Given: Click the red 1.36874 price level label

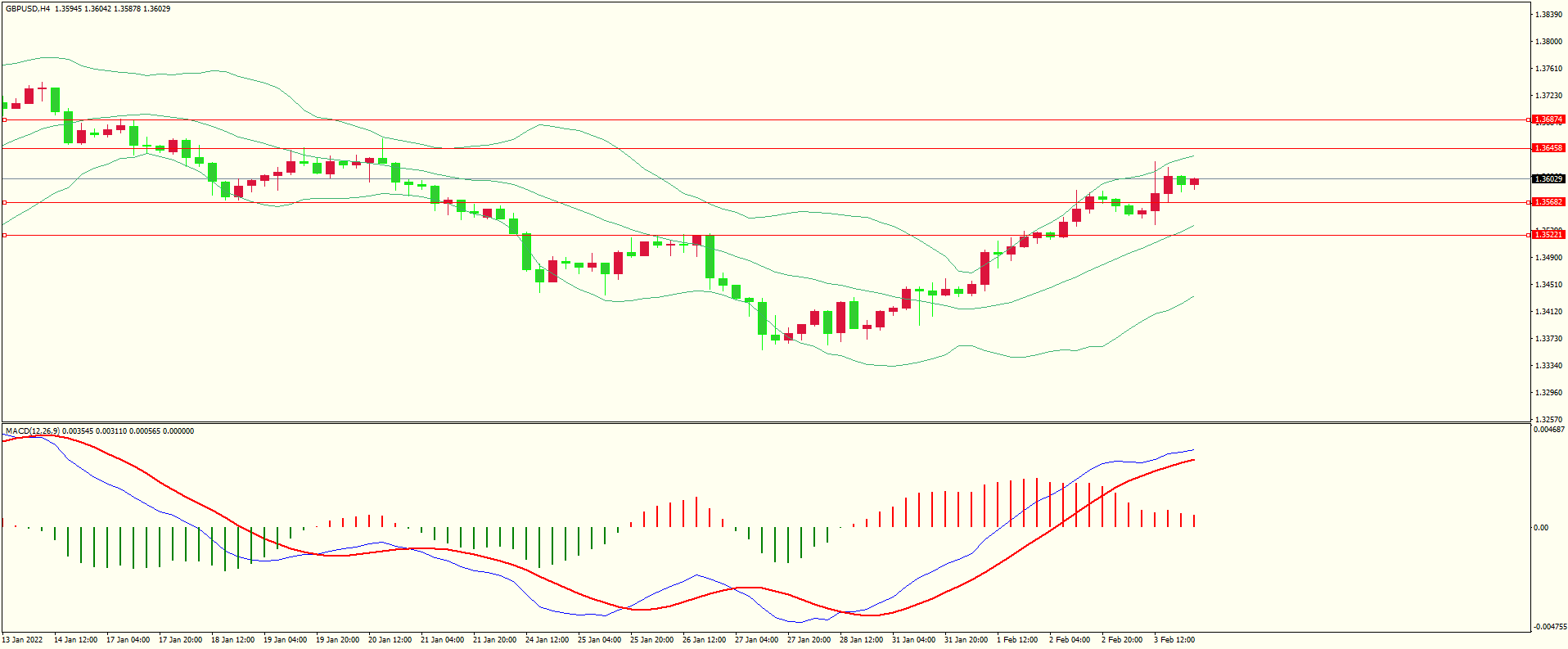Looking at the screenshot, I should coord(1548,119).
